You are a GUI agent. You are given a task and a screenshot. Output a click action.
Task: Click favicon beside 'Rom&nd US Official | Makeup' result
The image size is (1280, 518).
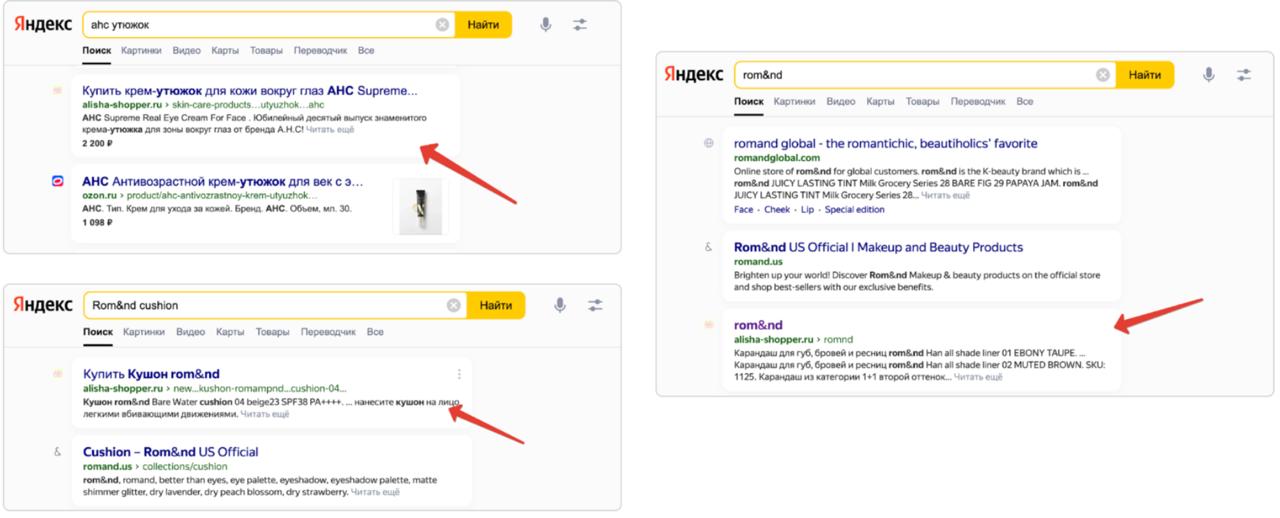[x=708, y=247]
